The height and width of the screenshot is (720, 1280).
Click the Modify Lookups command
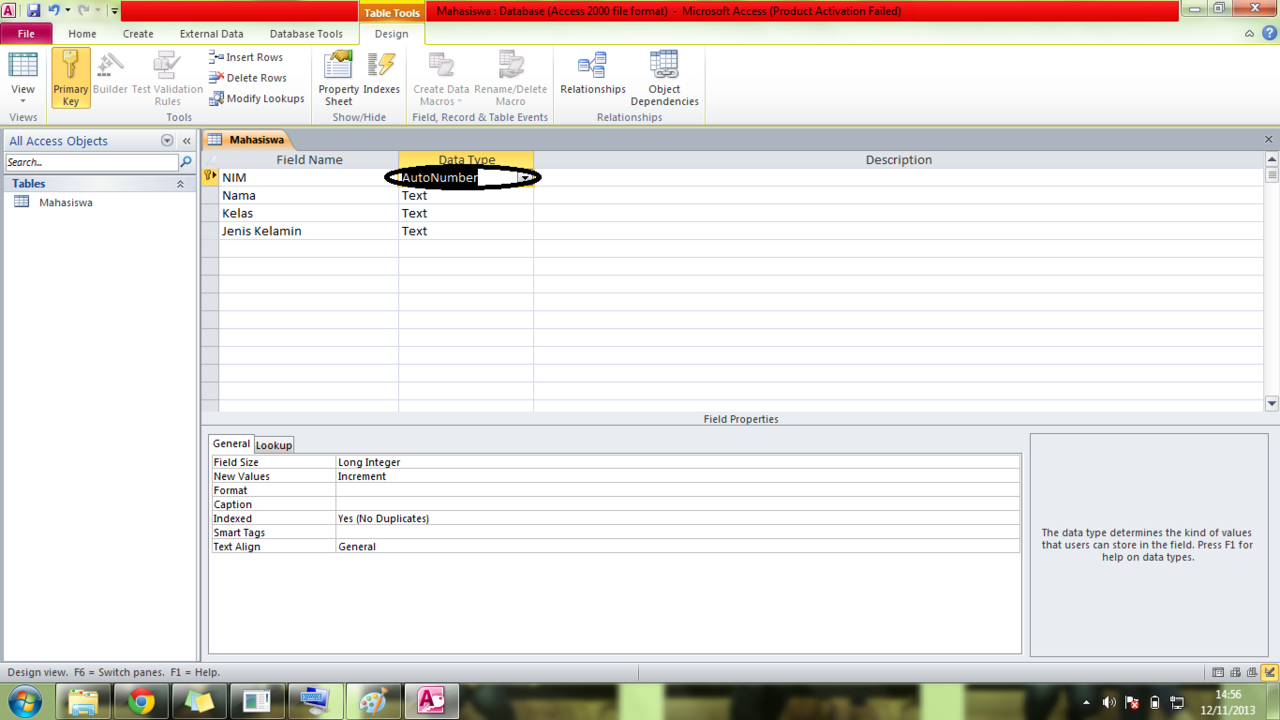click(256, 98)
